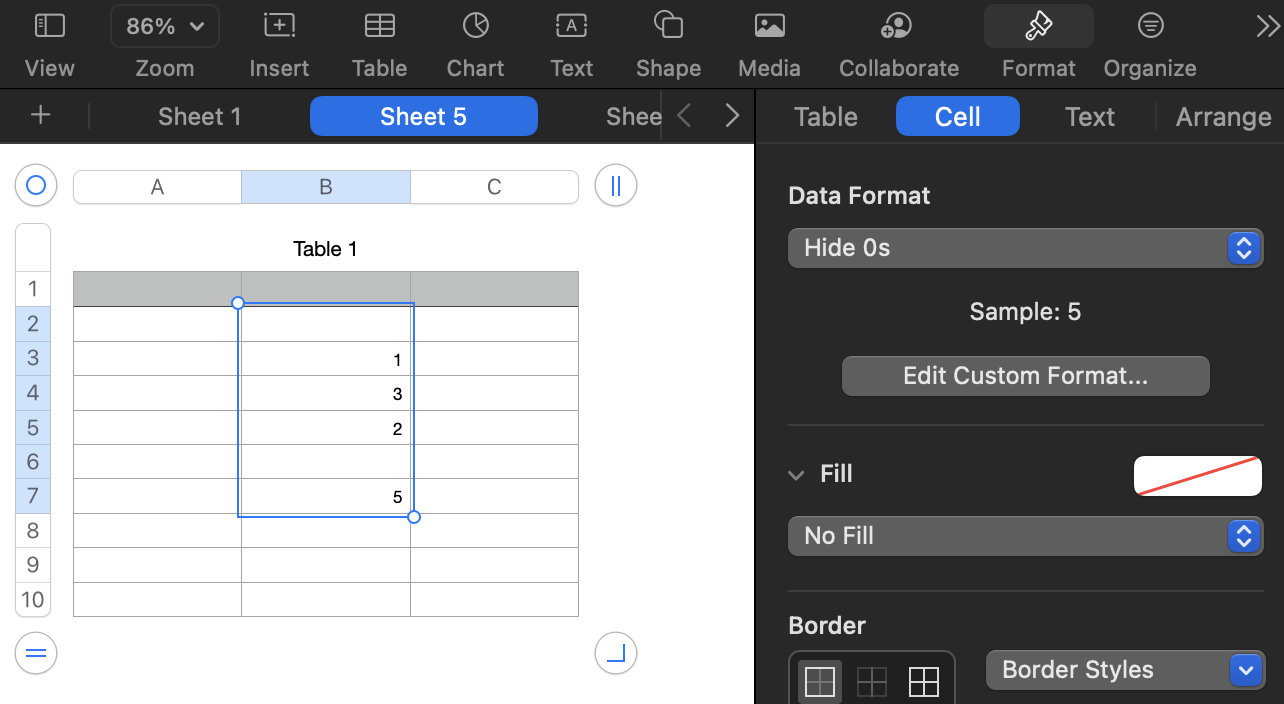Open the Media menu icon
The image size is (1284, 704).
tap(769, 27)
